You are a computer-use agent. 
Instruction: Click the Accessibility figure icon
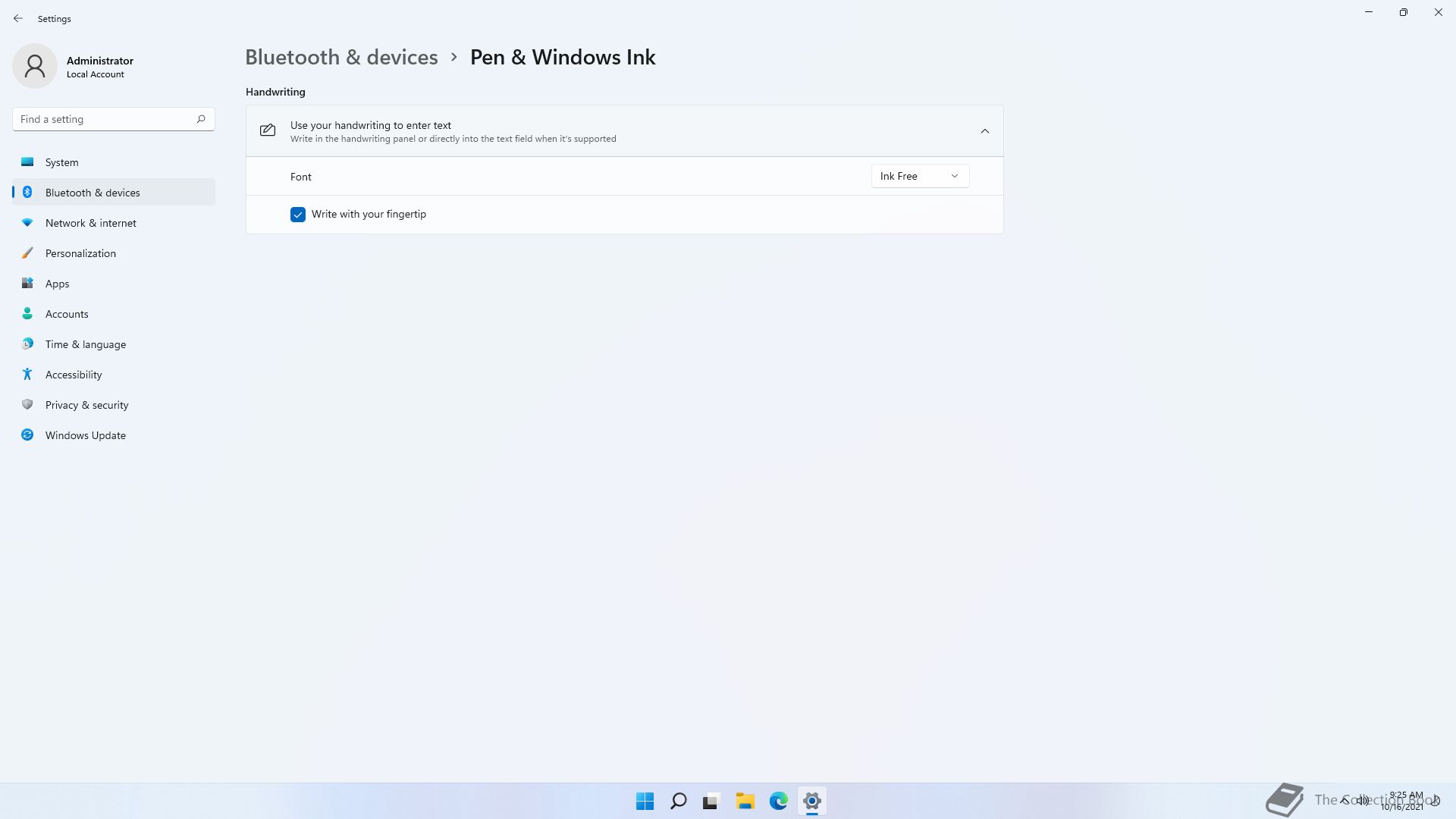pos(27,375)
